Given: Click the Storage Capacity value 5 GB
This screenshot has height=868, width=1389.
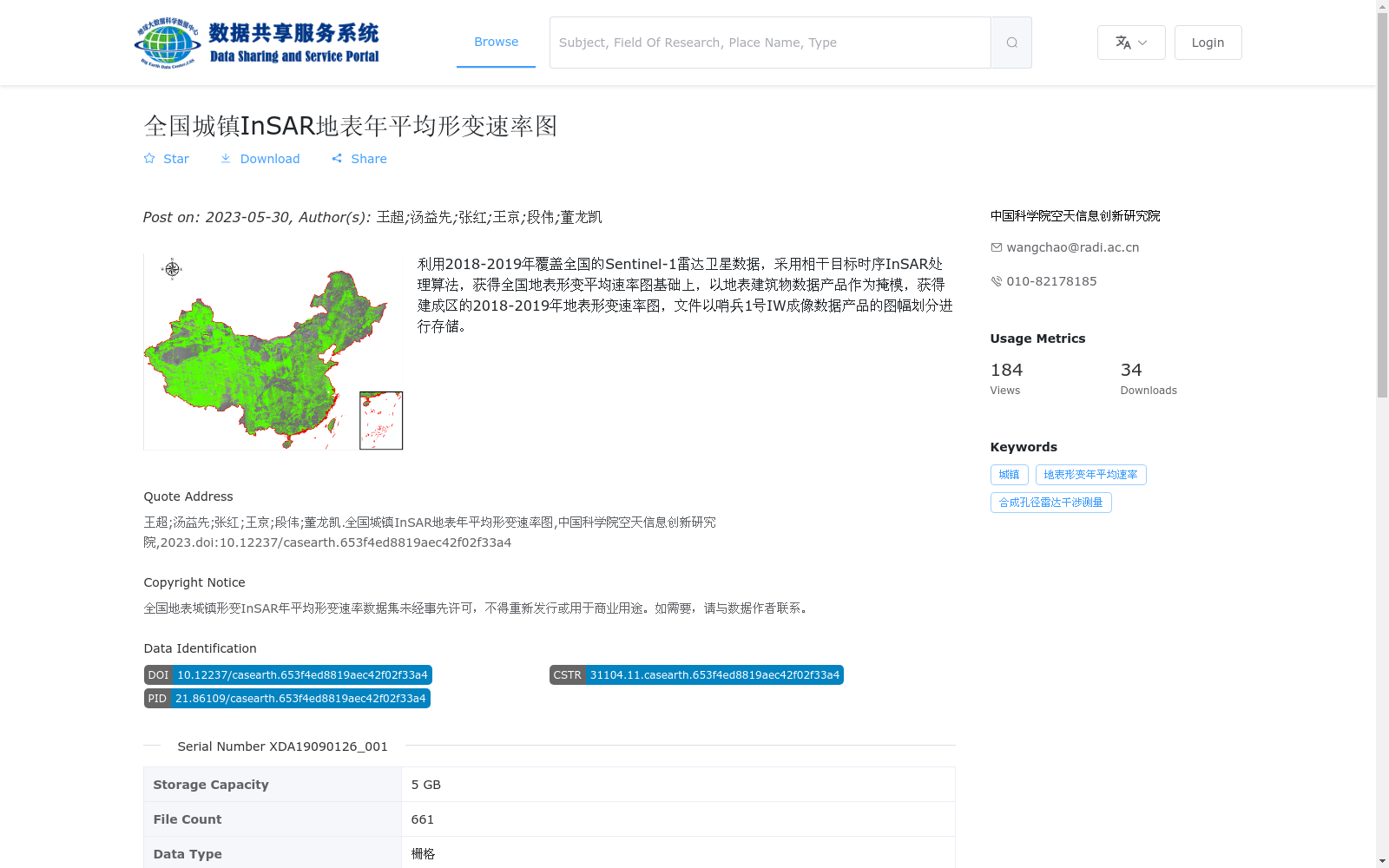Looking at the screenshot, I should tap(426, 785).
